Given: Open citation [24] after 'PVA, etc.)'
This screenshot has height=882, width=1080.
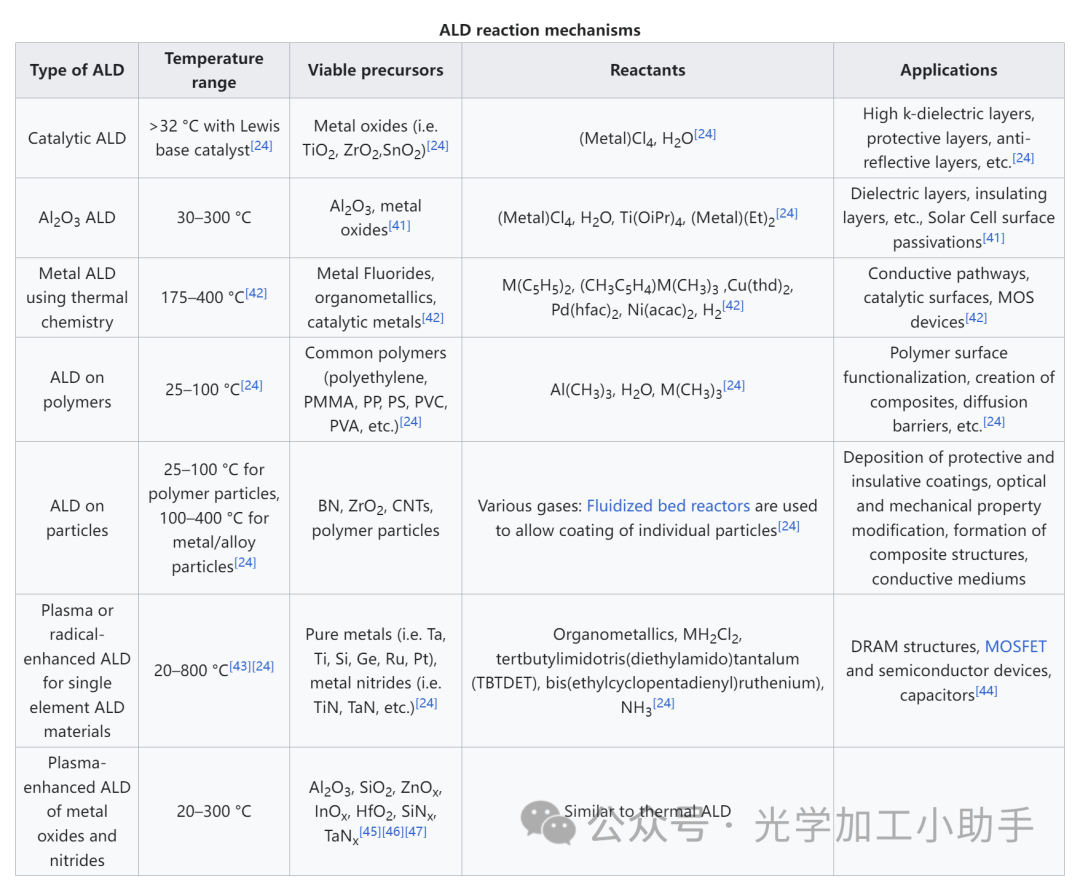Looking at the screenshot, I should [x=411, y=421].
